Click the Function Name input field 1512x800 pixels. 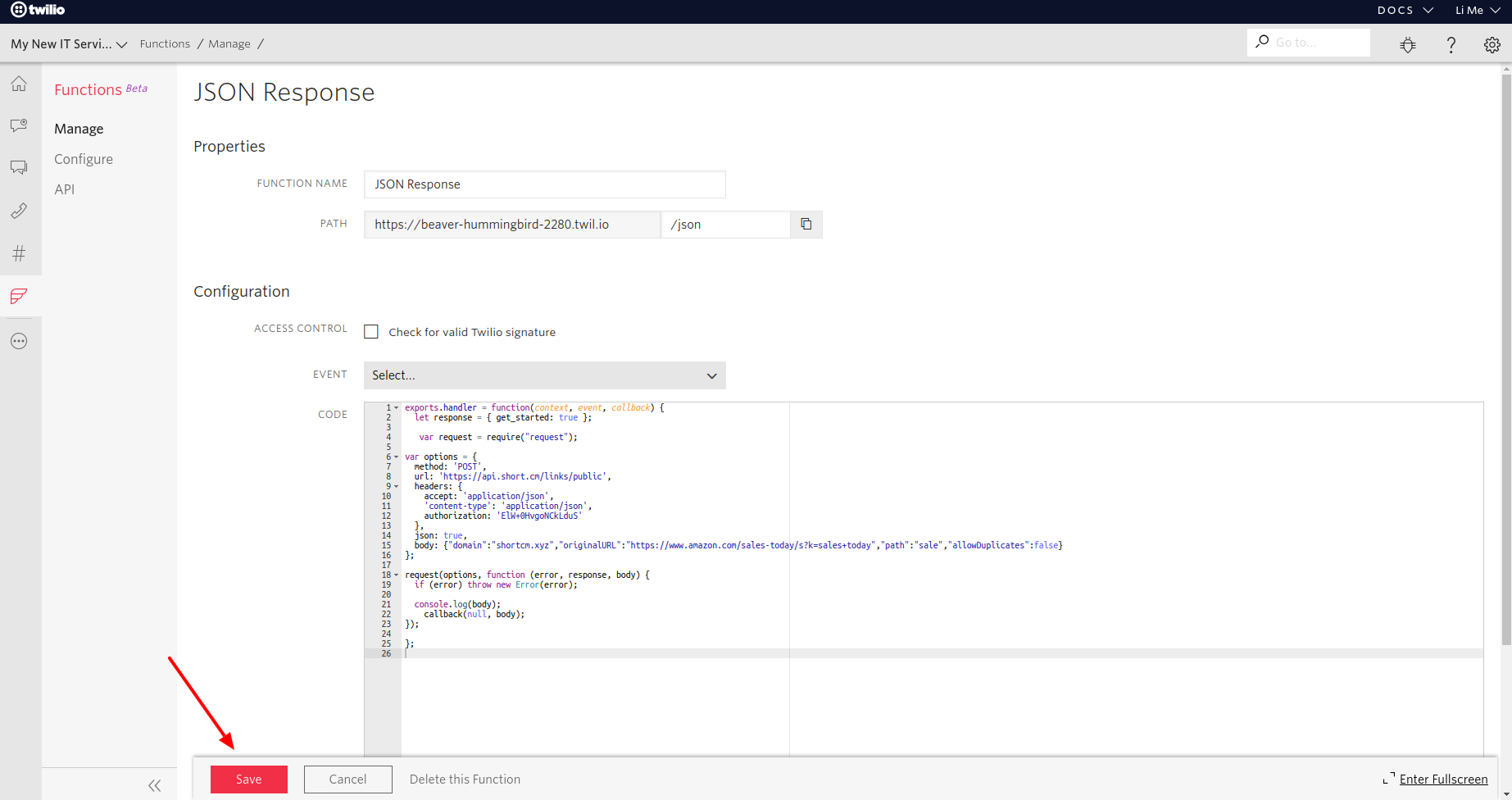point(544,184)
